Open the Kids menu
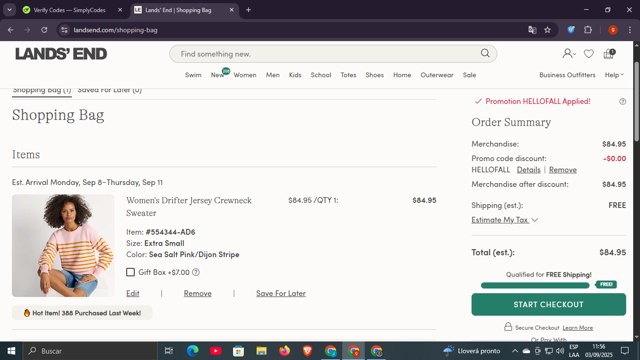Screen dimensions: 640x360 click(x=295, y=75)
